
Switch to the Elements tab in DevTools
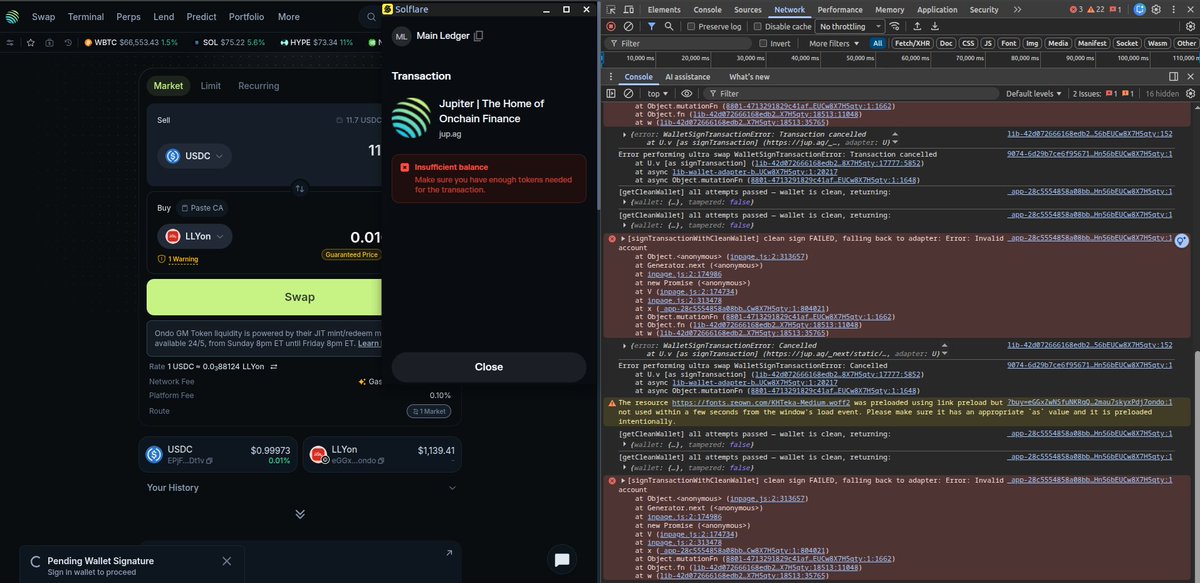(x=665, y=10)
